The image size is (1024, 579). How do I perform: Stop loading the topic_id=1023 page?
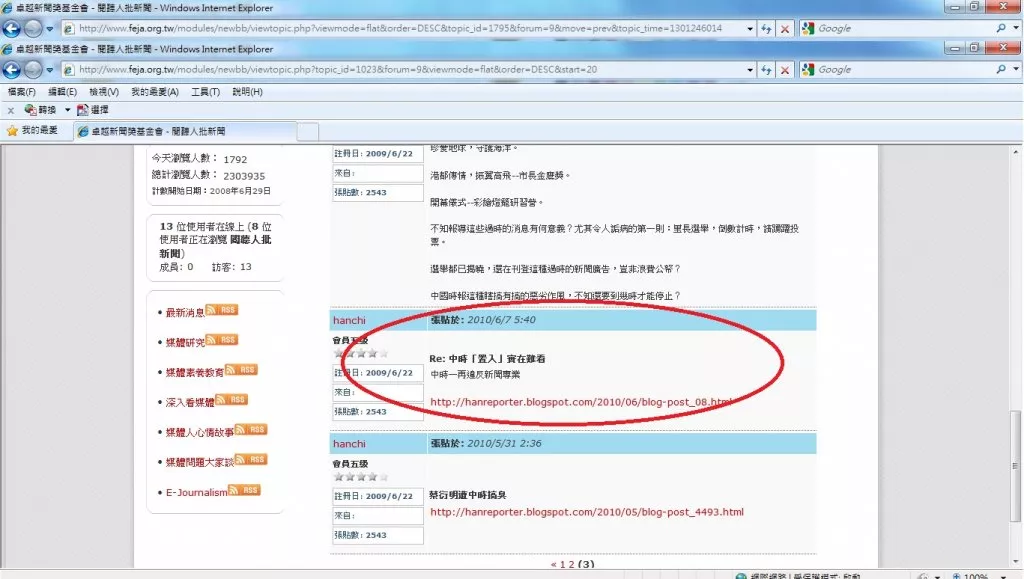click(x=785, y=70)
